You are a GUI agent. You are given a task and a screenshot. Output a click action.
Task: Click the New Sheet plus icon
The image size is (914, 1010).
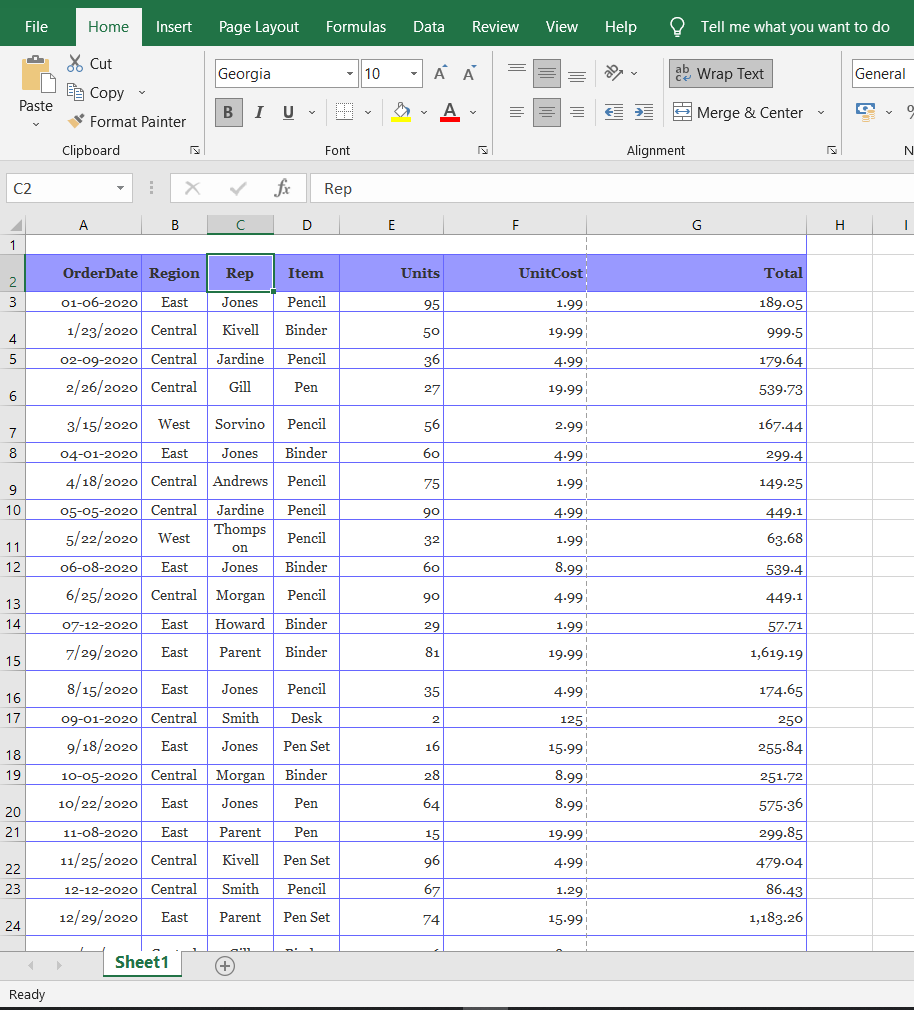click(225, 965)
